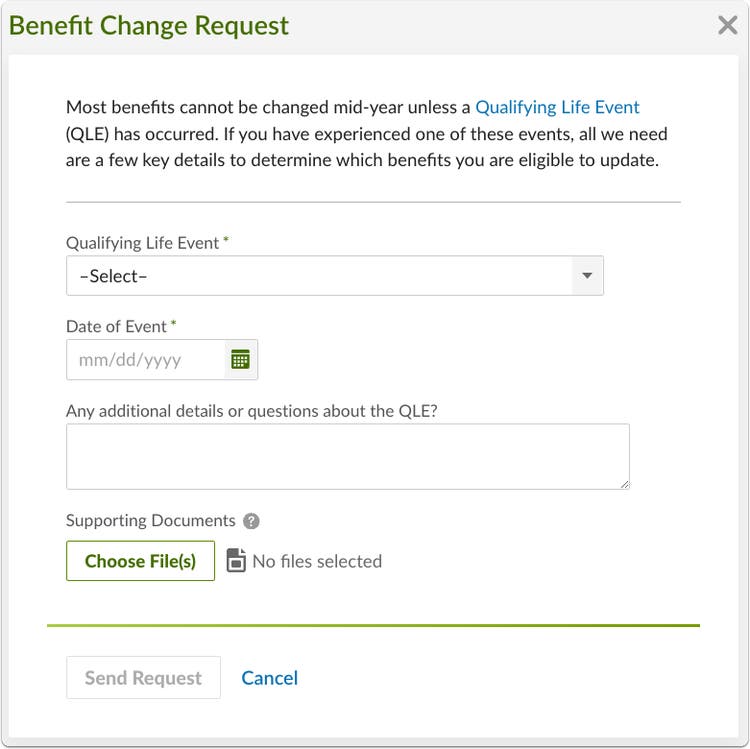The height and width of the screenshot is (749, 750).
Task: Click the Date of Event label
Action: click(x=116, y=327)
